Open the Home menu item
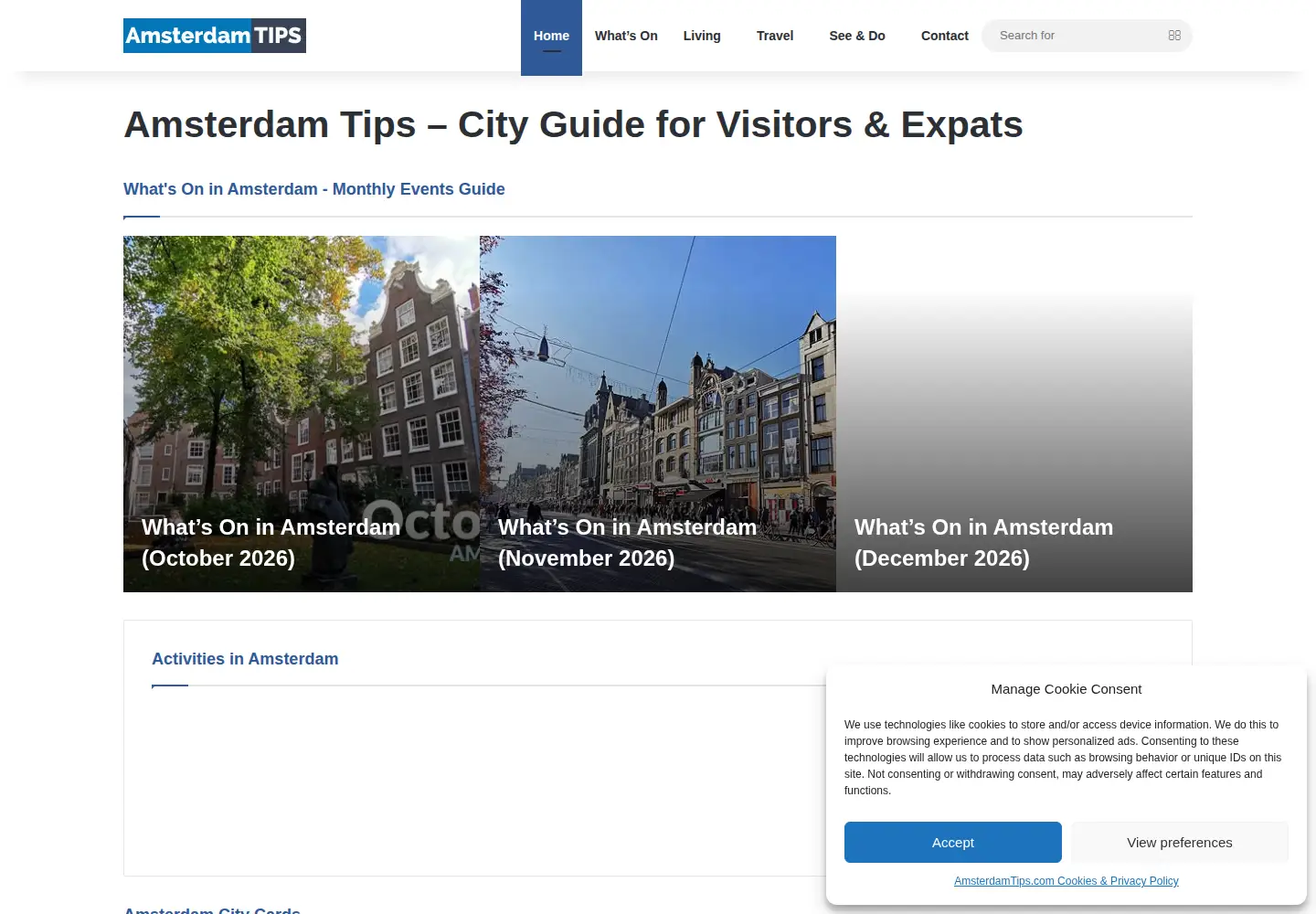 tap(551, 36)
